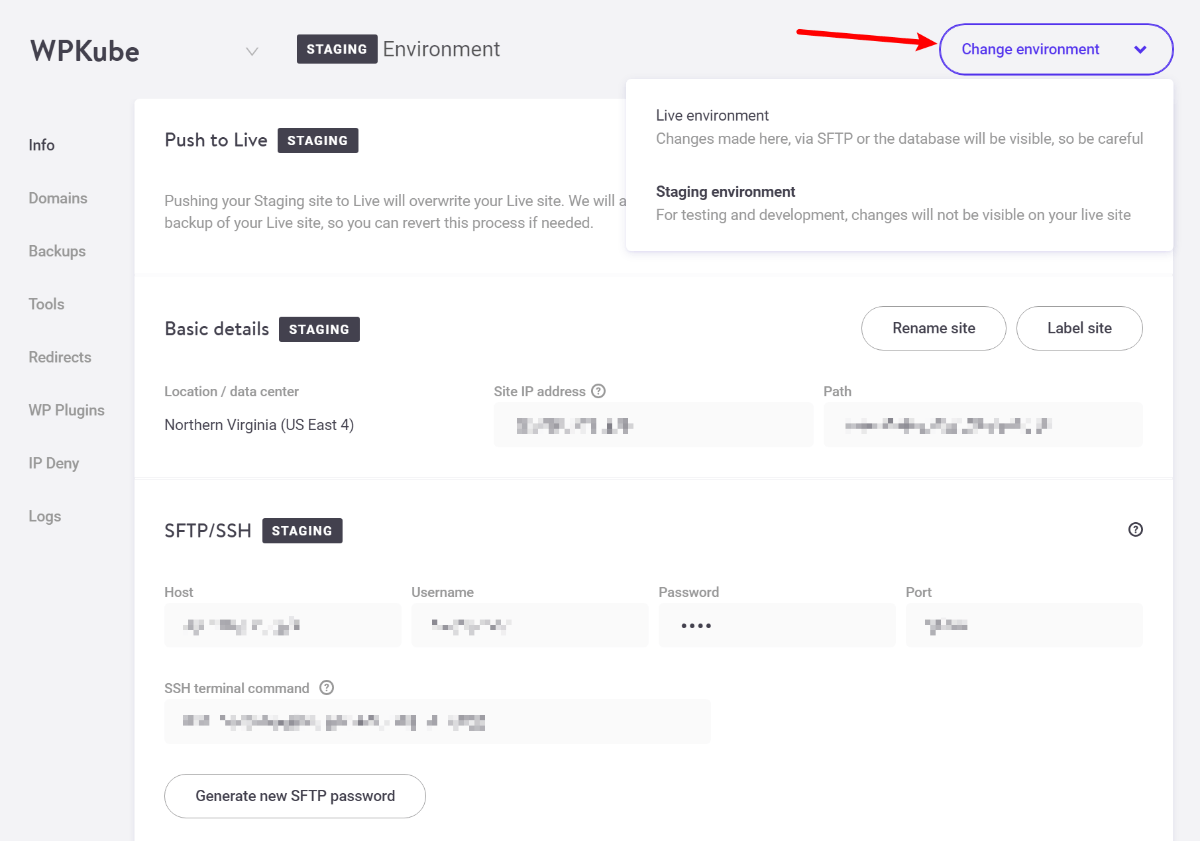Select Live environment option
1200x841 pixels.
(899, 127)
